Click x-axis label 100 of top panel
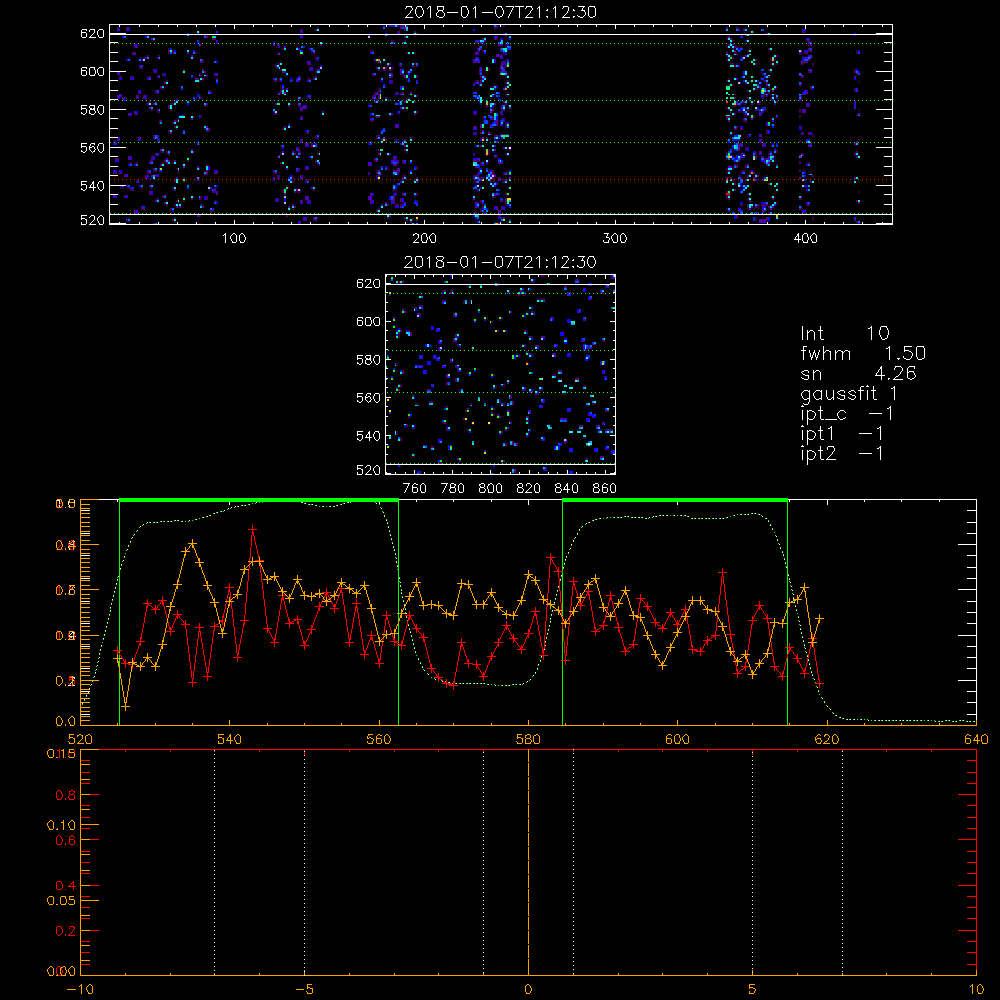1000x1000 pixels. coord(234,239)
